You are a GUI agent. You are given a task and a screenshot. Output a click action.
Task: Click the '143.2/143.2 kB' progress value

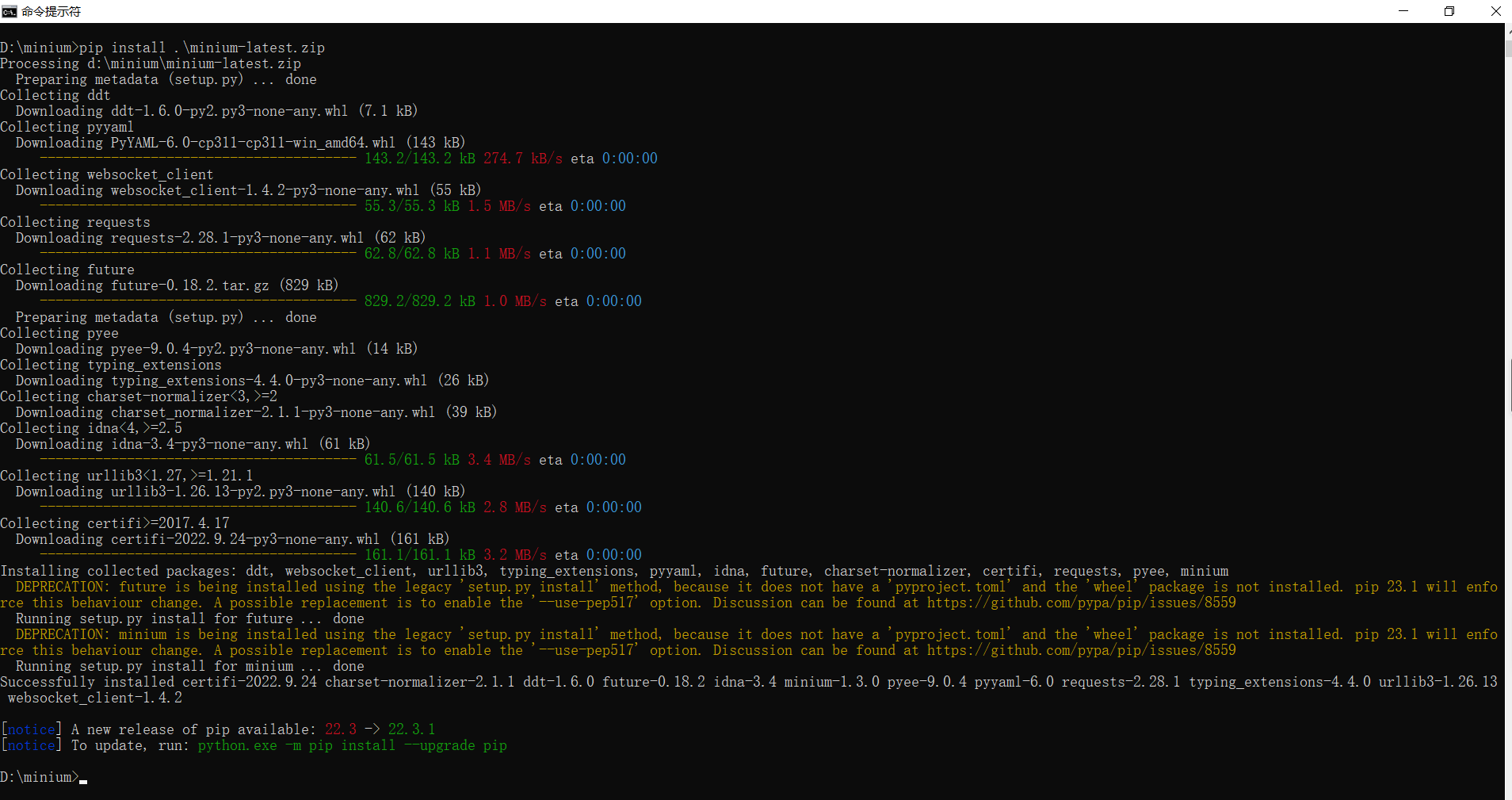coord(420,159)
